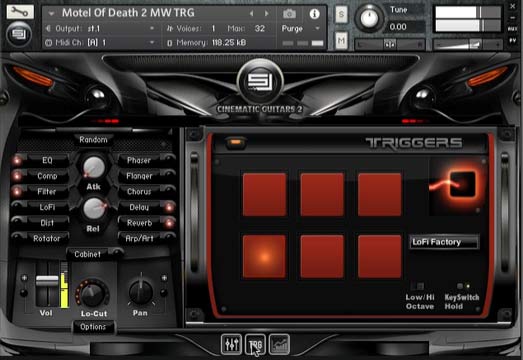Switch to the TRG triggers page icon
Screen dimensions: 523x360
[255, 344]
